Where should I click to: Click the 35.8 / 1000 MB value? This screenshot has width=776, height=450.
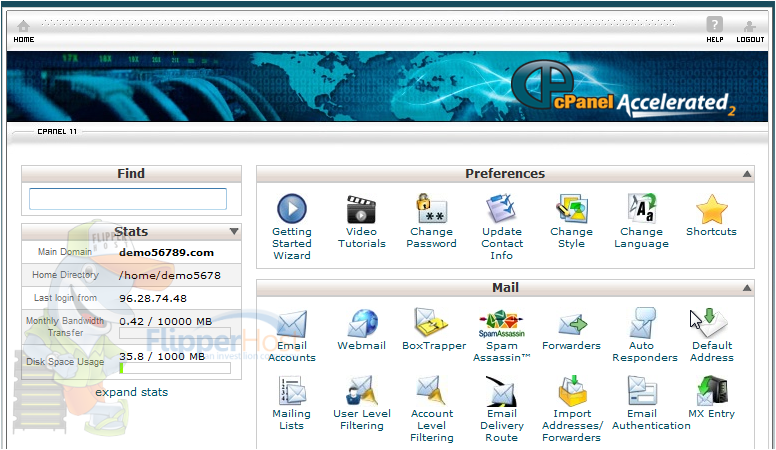[162, 356]
